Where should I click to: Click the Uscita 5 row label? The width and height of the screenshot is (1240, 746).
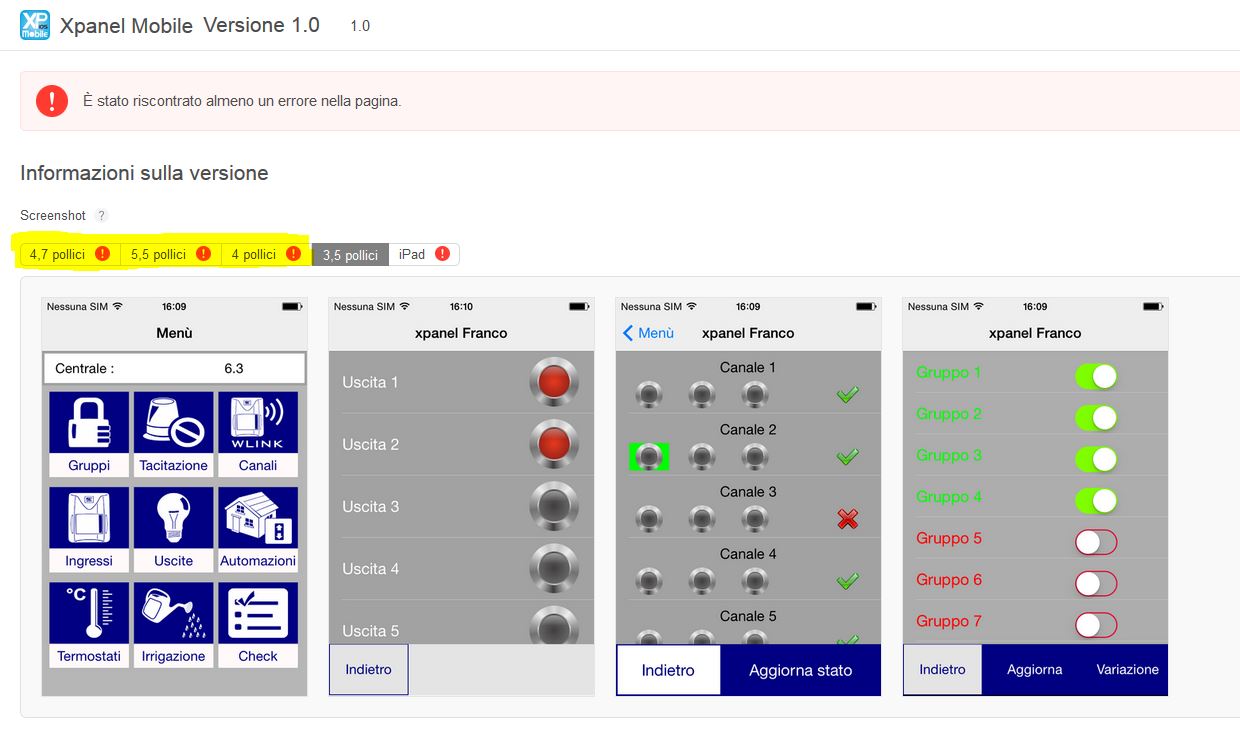tap(370, 631)
